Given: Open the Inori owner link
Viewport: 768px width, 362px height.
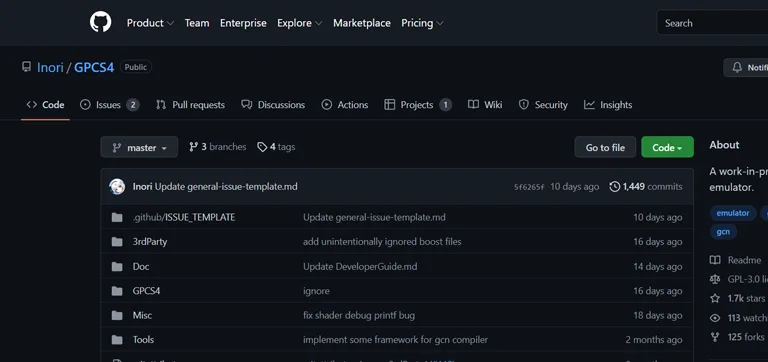Looking at the screenshot, I should tap(50, 67).
